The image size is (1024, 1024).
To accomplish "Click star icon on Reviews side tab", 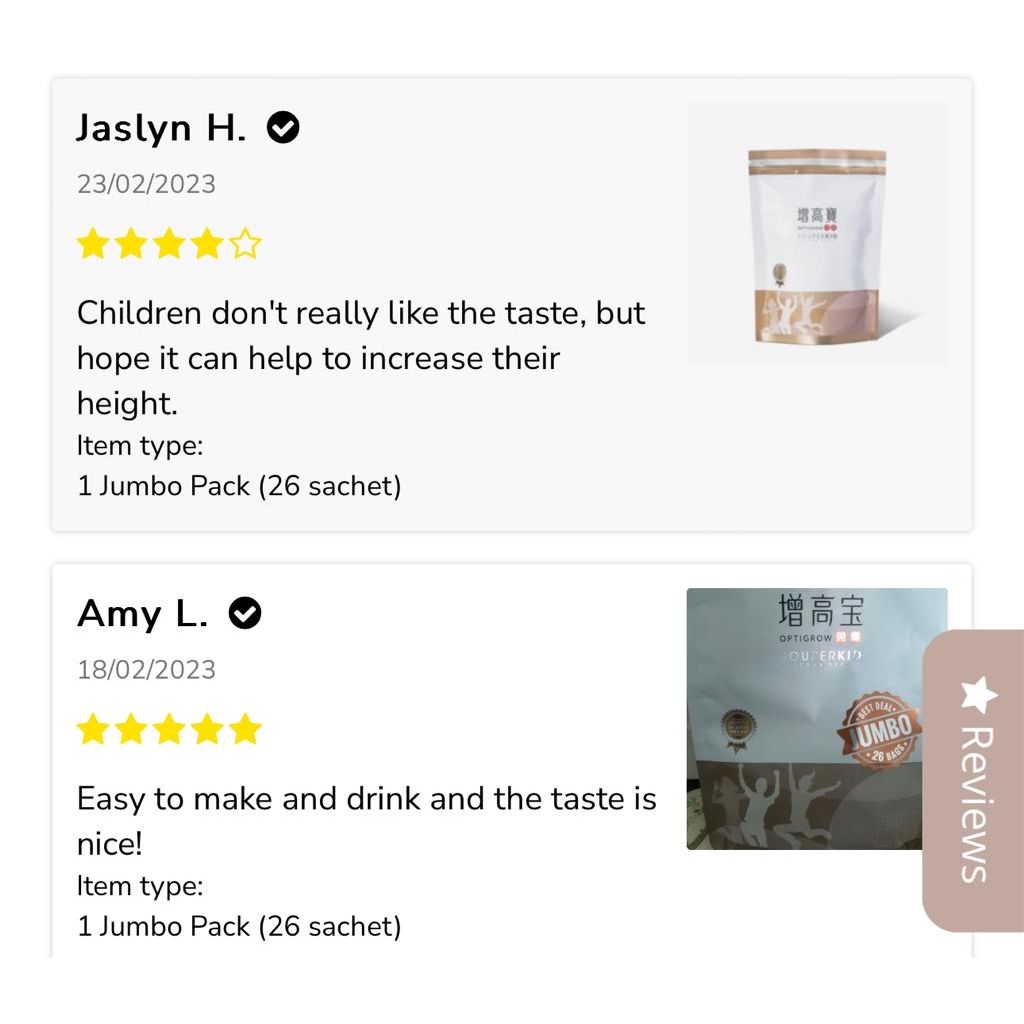I will [978, 694].
